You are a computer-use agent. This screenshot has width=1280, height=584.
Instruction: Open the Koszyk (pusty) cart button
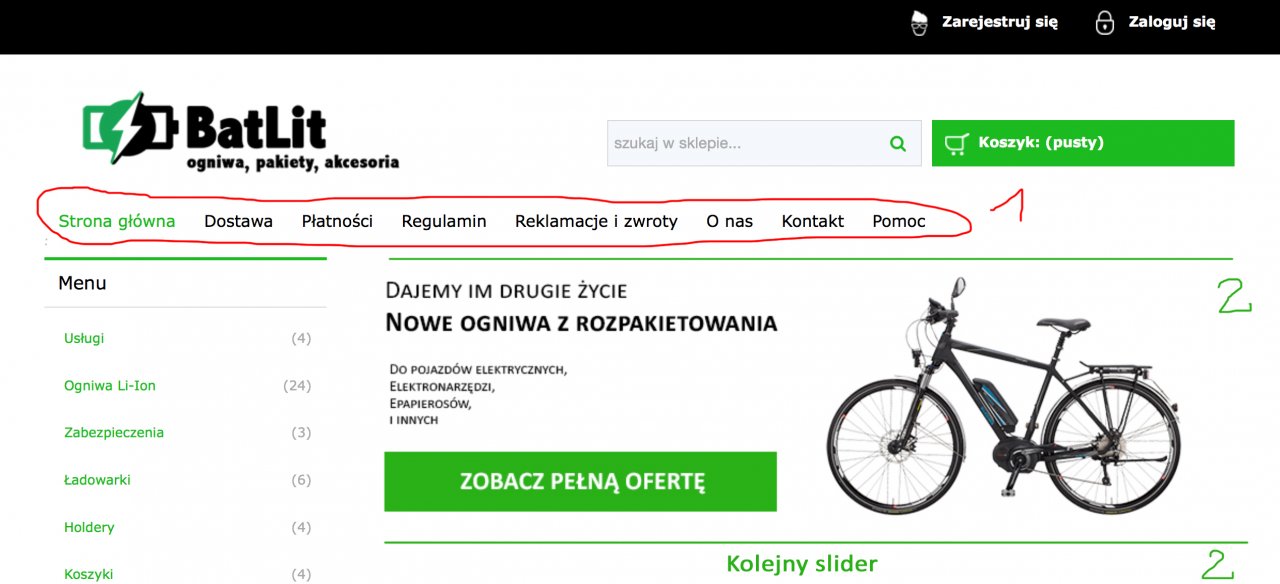coord(1083,143)
